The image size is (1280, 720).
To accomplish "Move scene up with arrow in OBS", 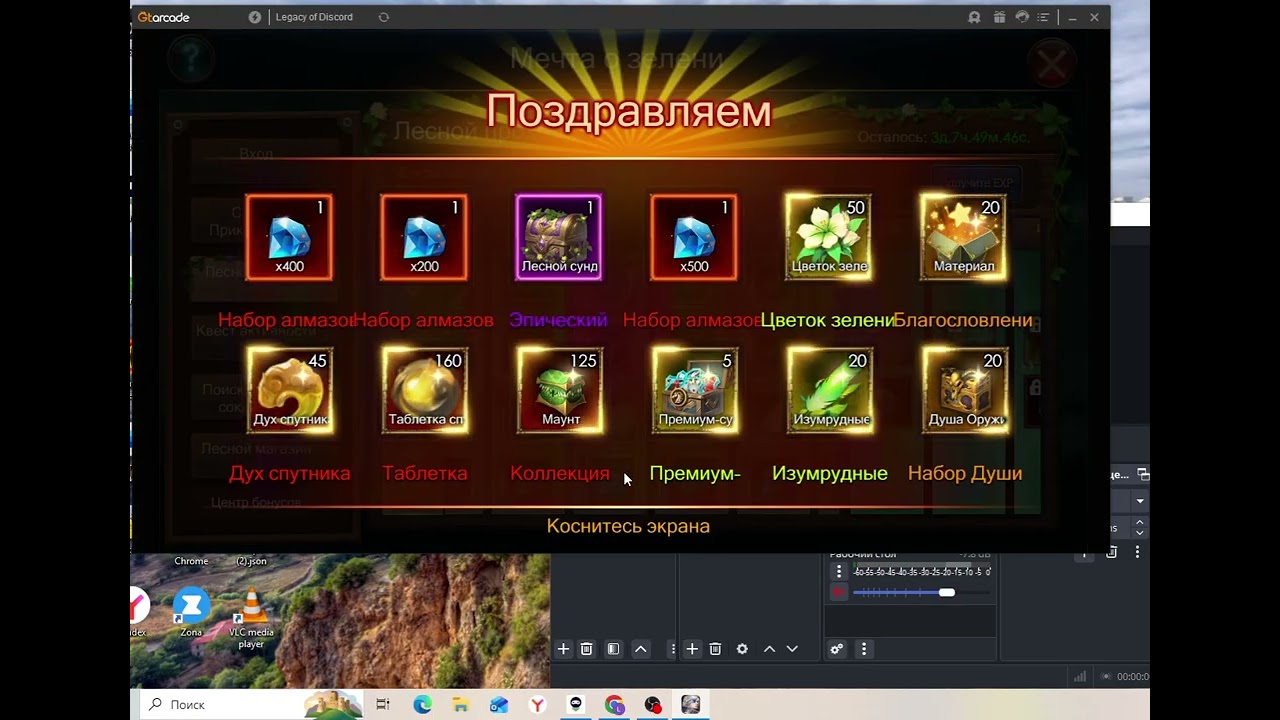I will 641,649.
